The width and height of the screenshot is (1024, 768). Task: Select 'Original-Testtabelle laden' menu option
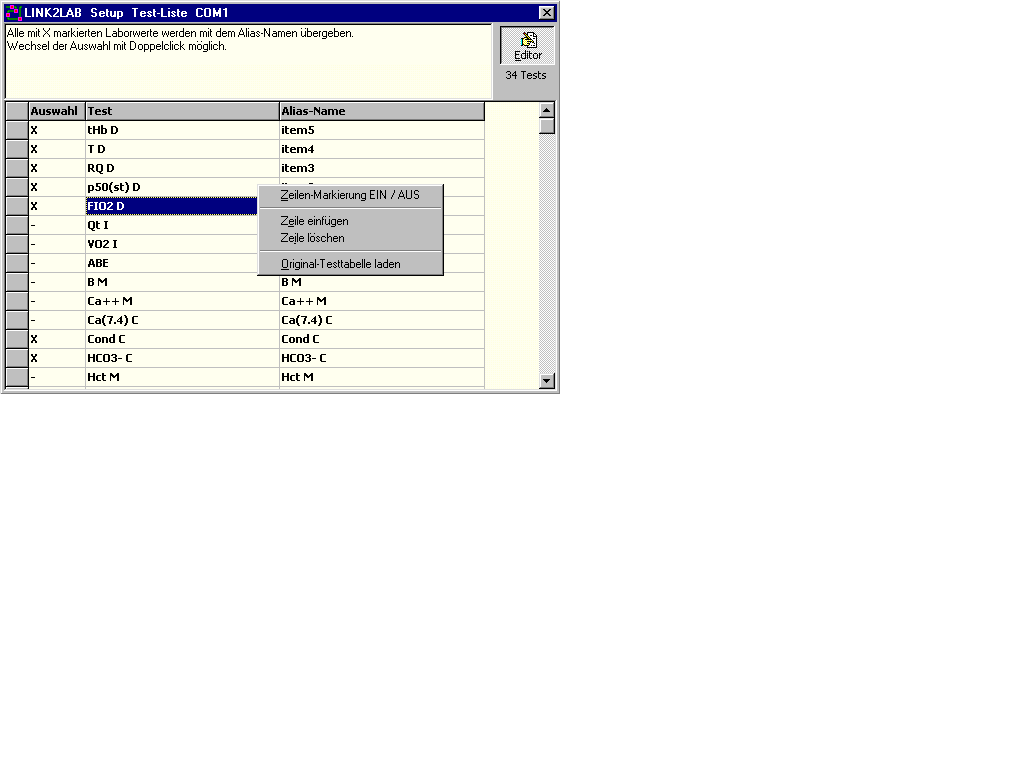(340, 264)
